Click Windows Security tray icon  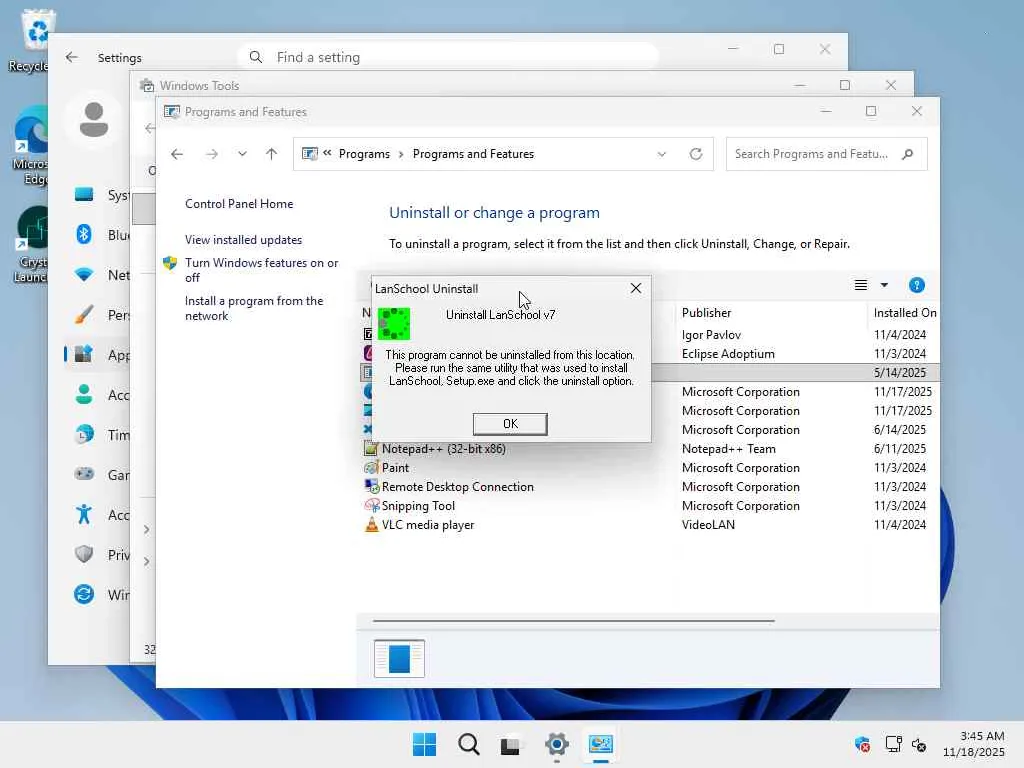pyautogui.click(x=862, y=744)
